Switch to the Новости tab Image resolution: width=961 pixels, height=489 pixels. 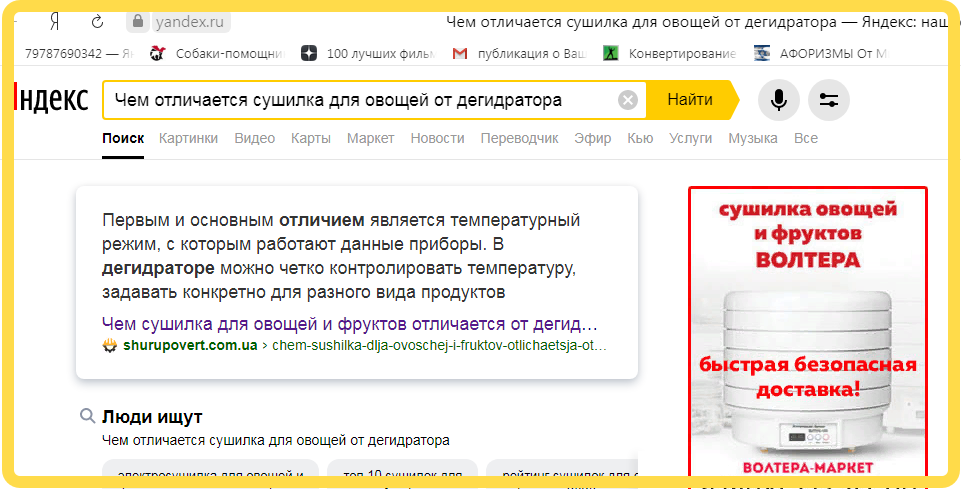pos(438,138)
